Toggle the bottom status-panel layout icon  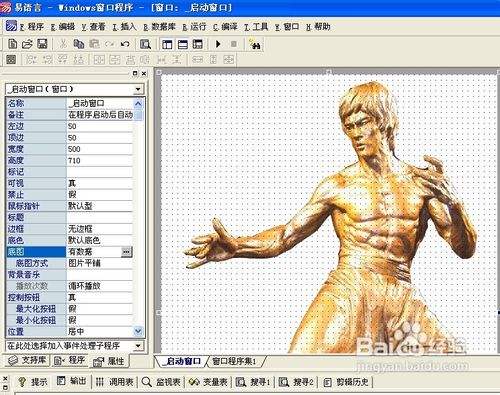tap(182, 44)
